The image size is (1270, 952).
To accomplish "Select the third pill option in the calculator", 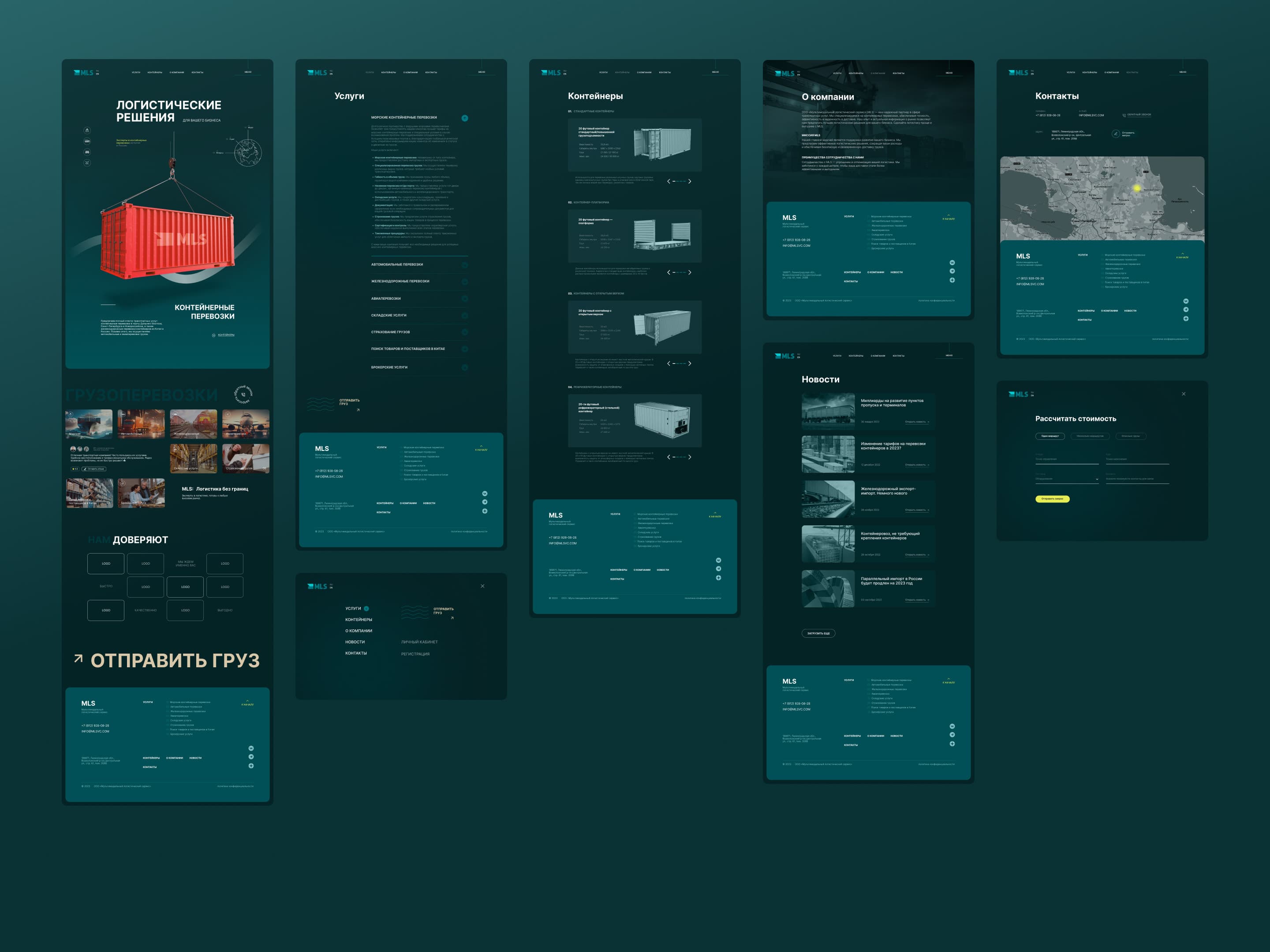I will 1131,436.
